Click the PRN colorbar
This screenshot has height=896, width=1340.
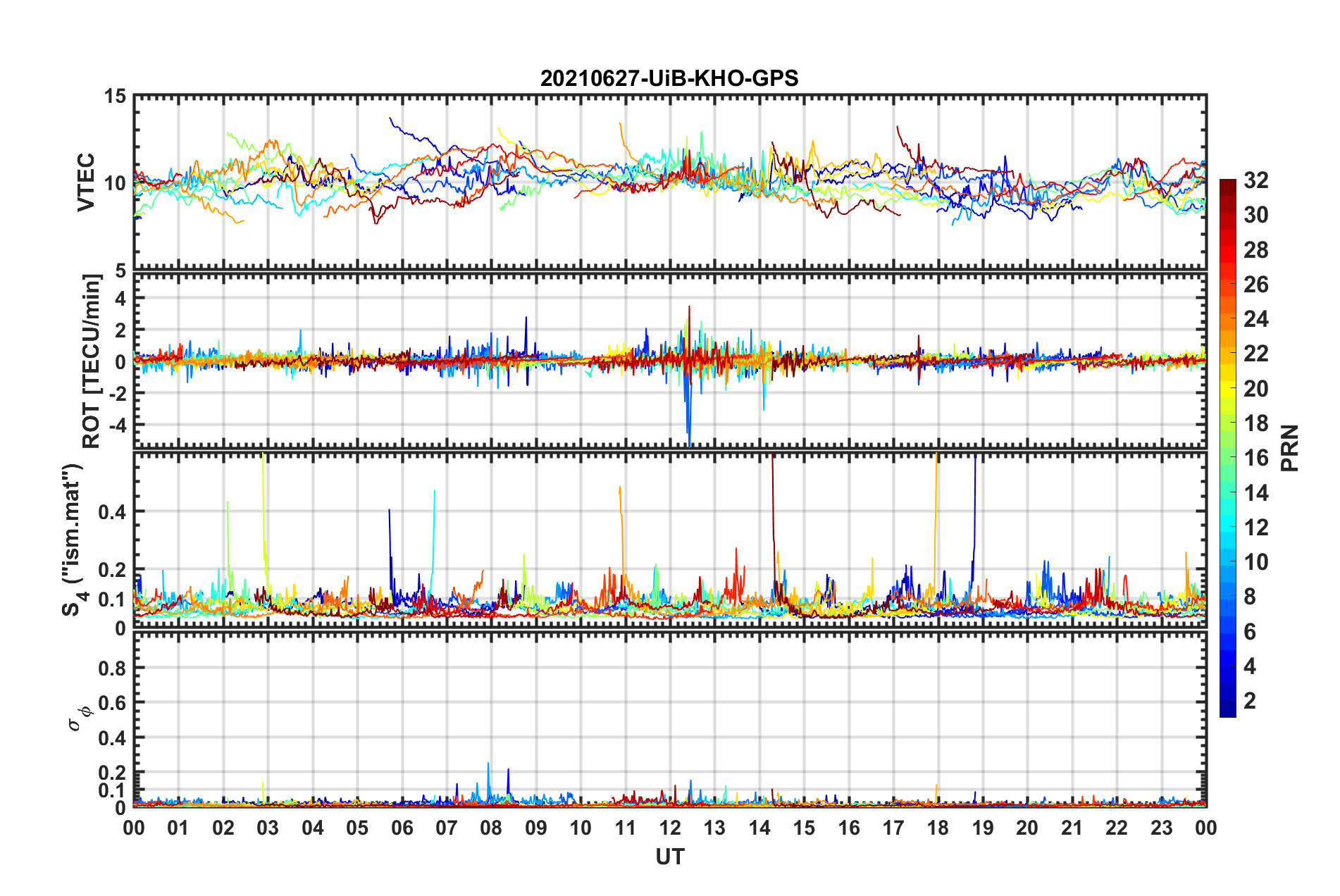[1227, 448]
